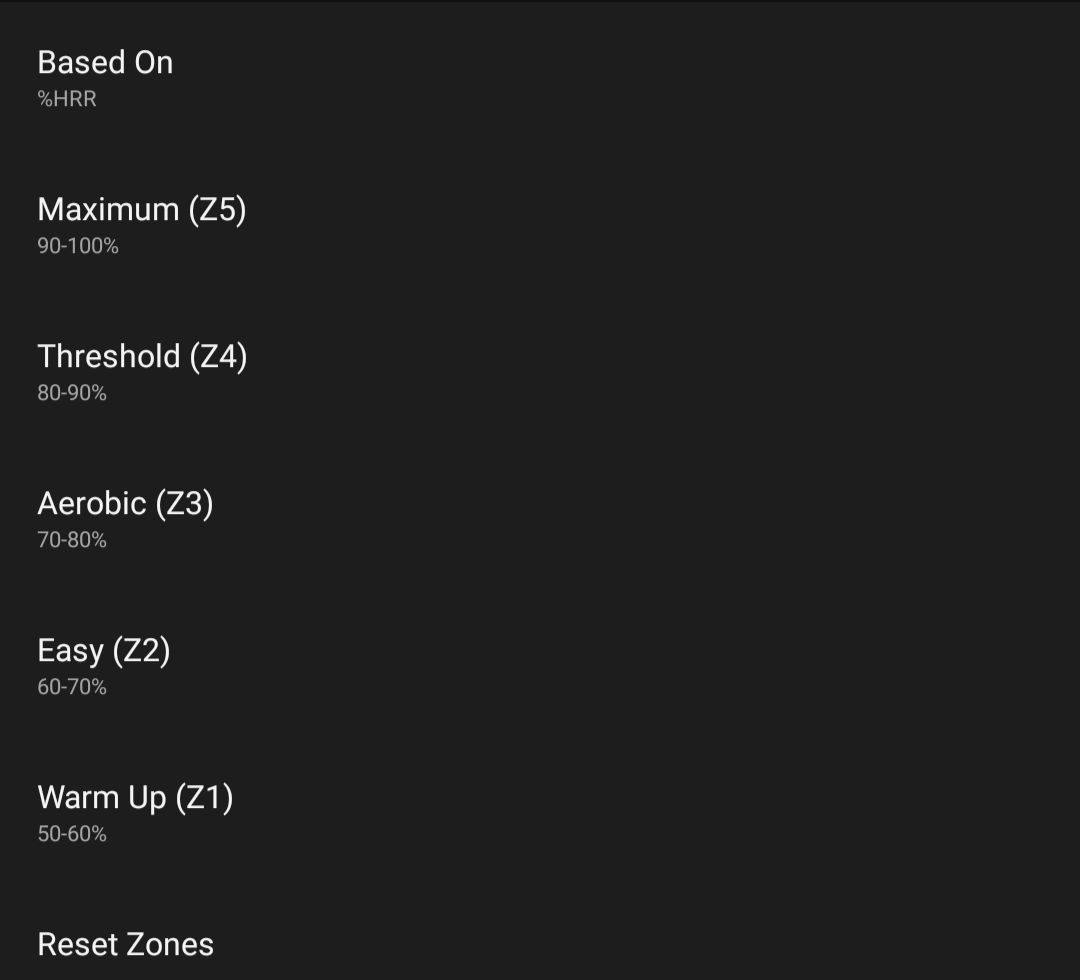
Task: Edit the 70-80% zone range
Action: (x=72, y=540)
